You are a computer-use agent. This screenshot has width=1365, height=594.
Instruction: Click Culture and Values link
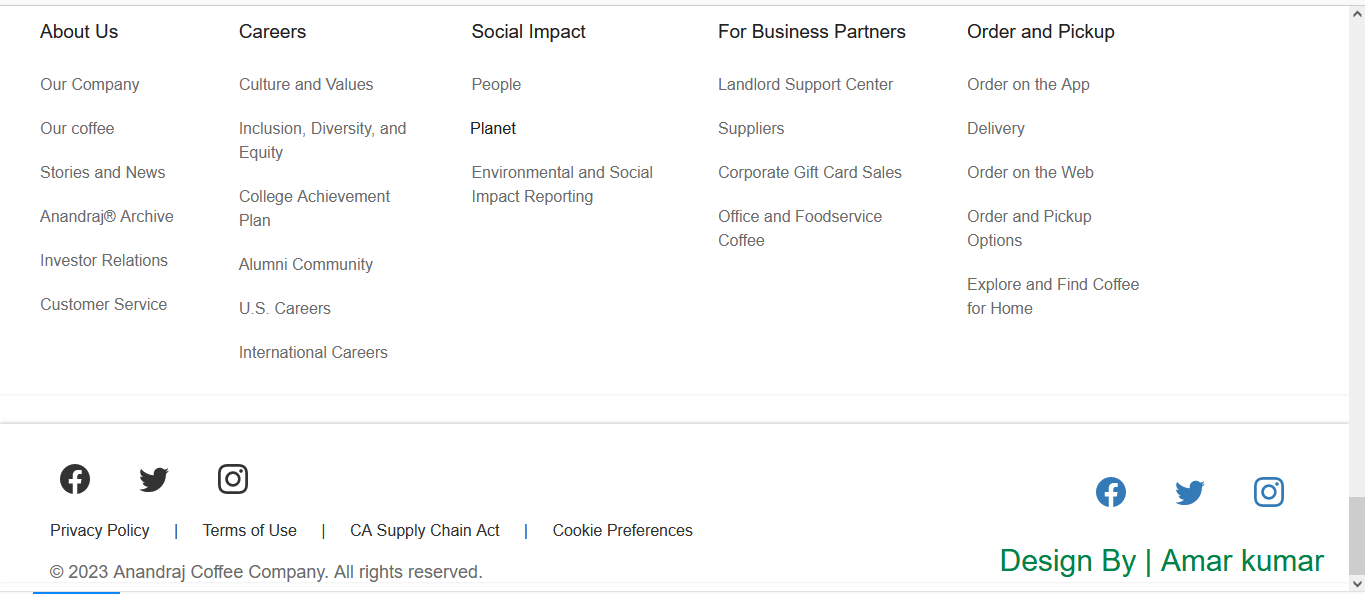[x=306, y=85]
